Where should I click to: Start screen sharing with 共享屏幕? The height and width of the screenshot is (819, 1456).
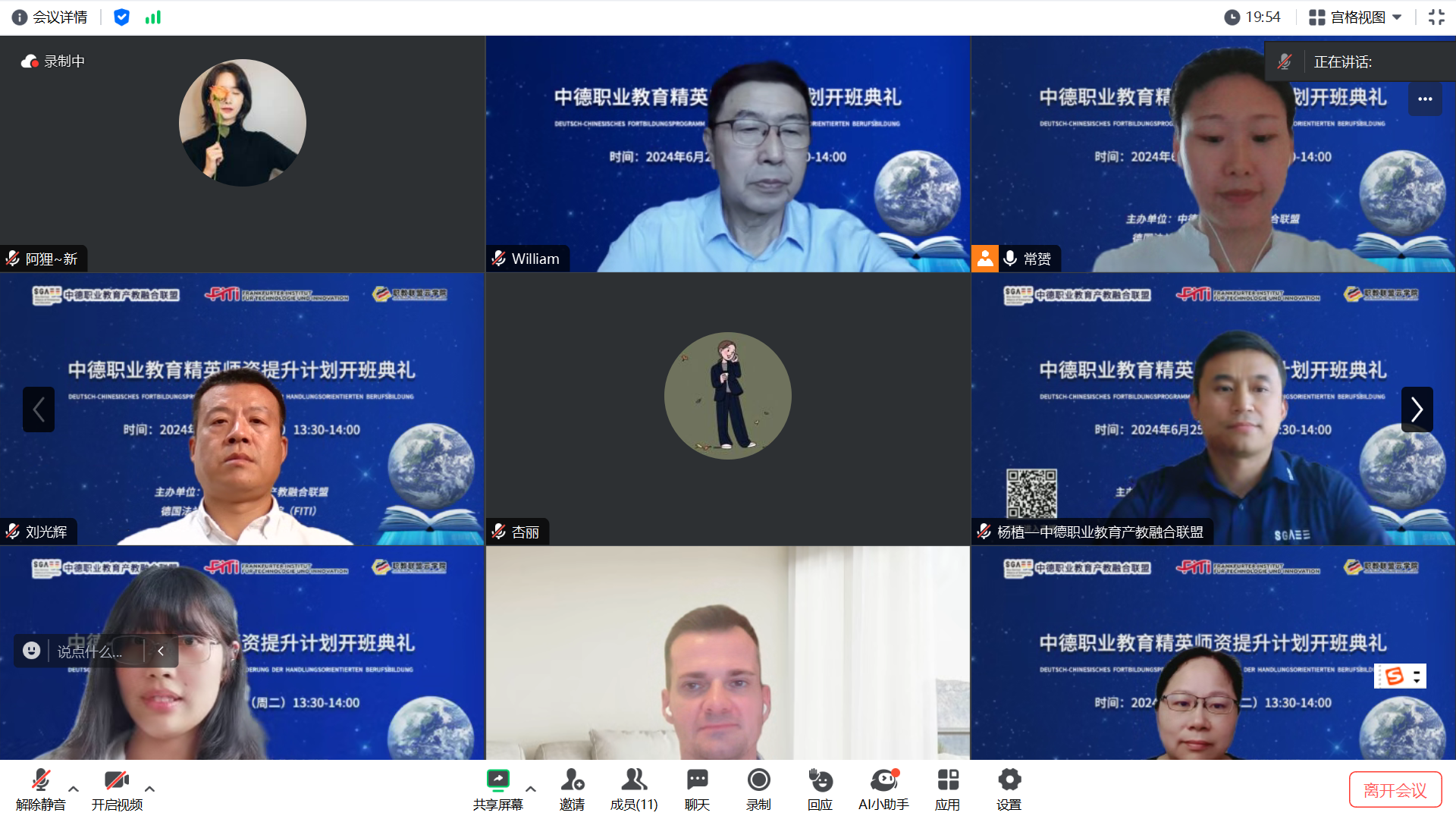[x=498, y=789]
